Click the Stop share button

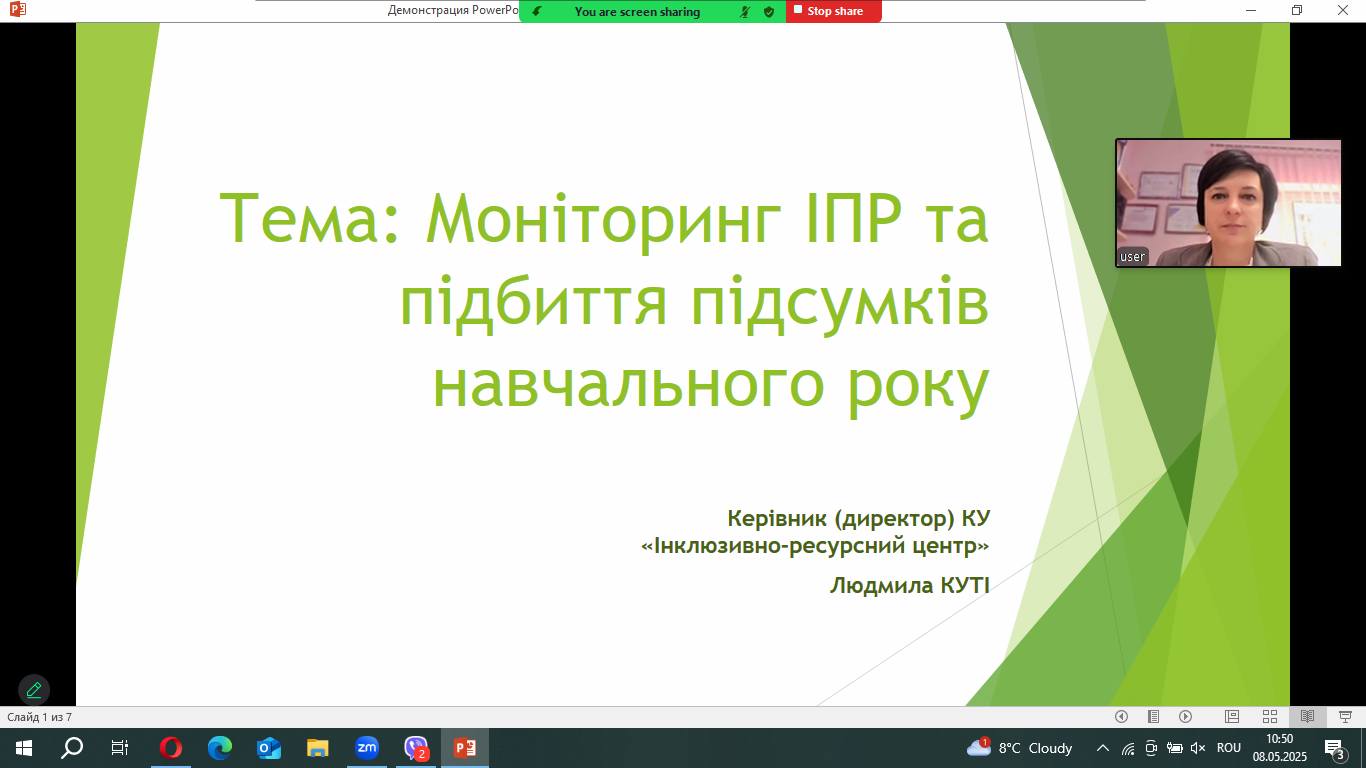833,11
